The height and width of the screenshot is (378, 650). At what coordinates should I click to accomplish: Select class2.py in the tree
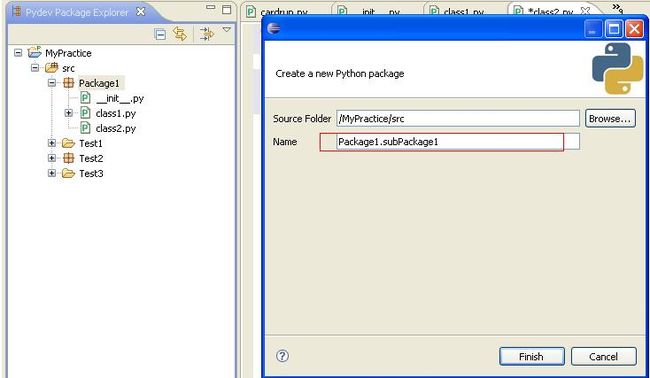(x=116, y=128)
